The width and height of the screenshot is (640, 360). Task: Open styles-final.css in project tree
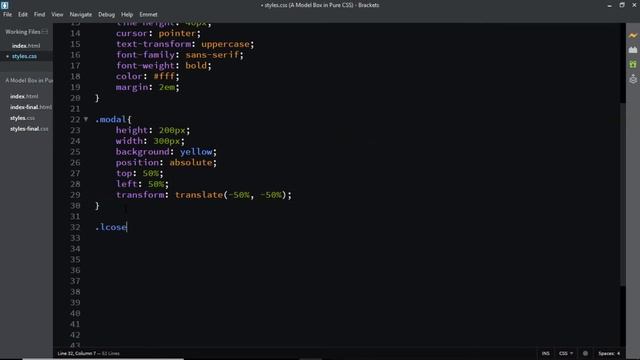point(29,129)
